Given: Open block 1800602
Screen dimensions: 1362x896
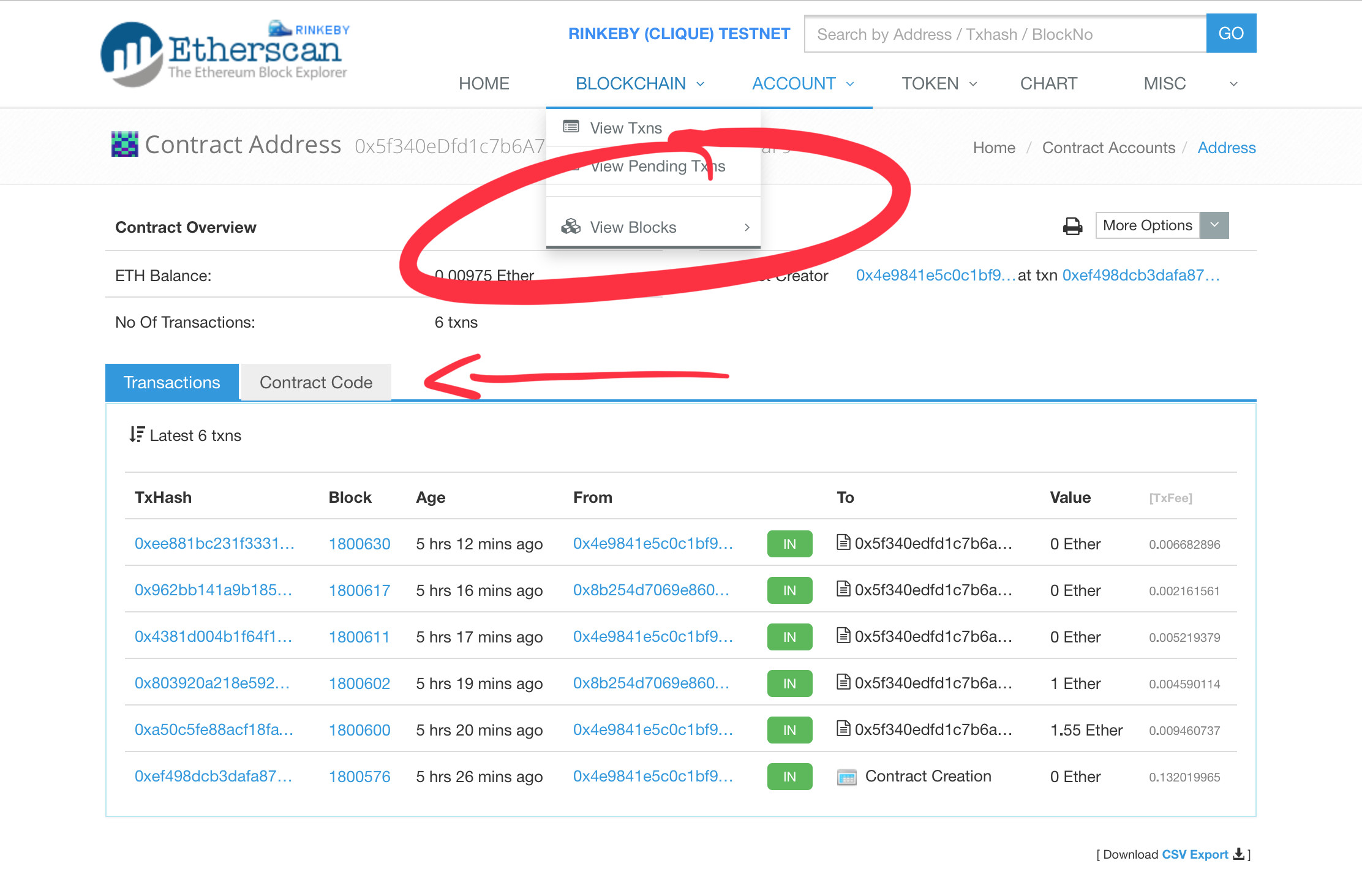Looking at the screenshot, I should [359, 683].
